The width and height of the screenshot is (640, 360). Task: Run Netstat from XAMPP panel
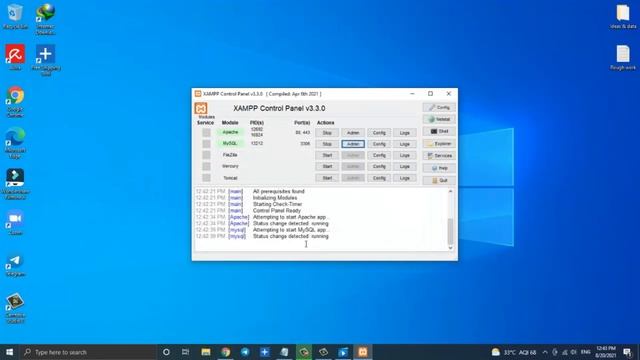point(439,119)
